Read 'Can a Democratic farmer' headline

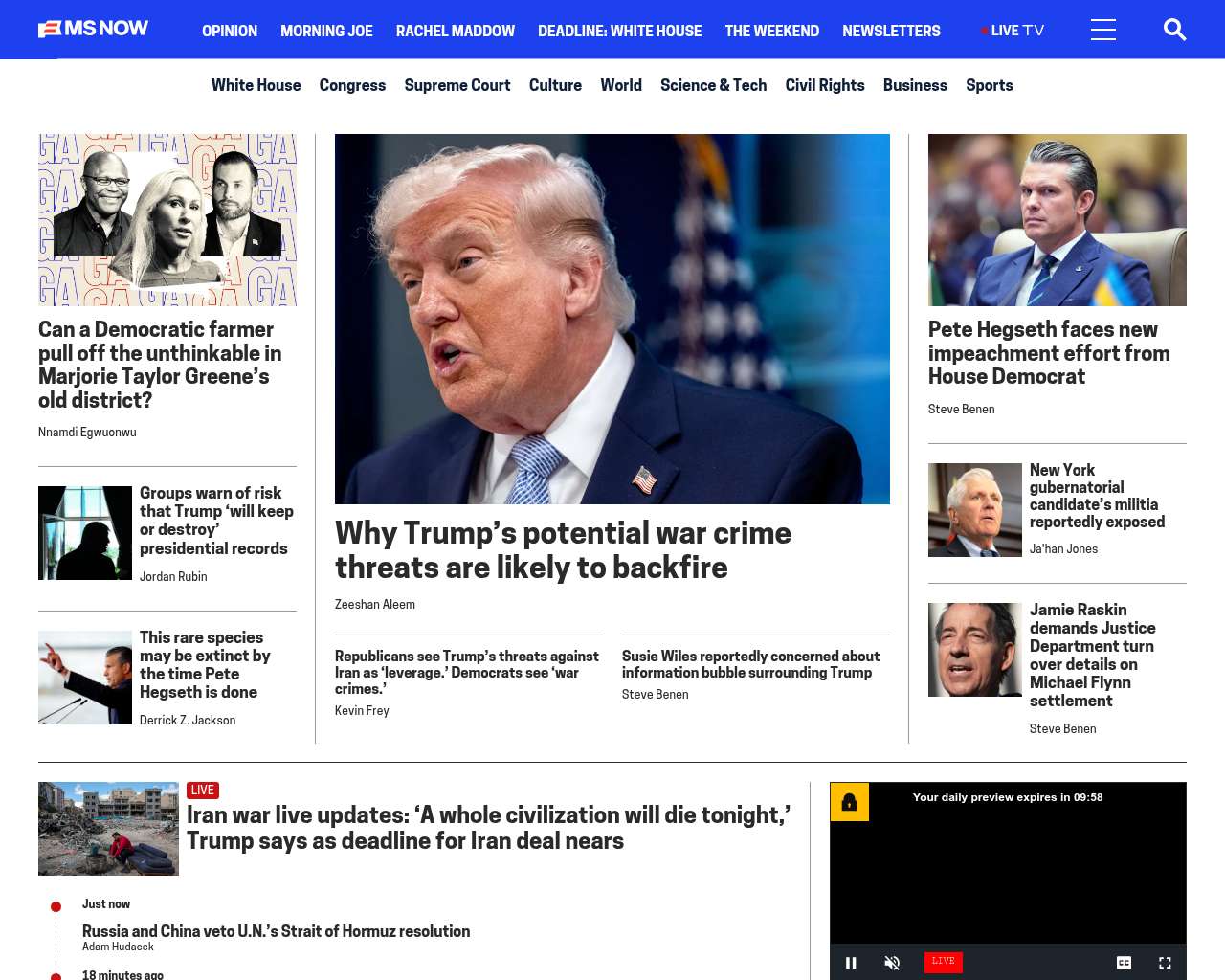click(x=160, y=365)
